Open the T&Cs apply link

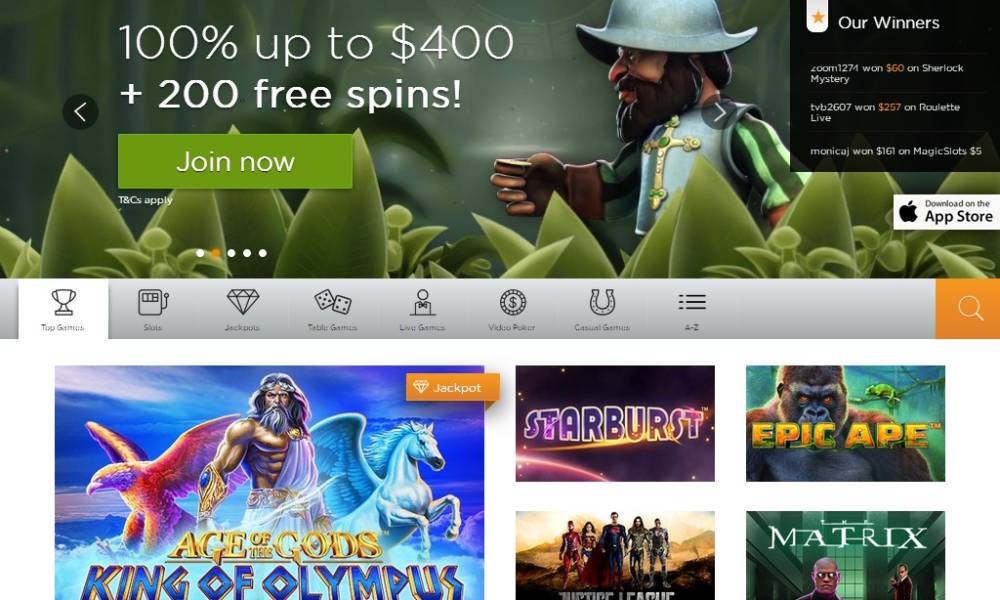click(145, 200)
